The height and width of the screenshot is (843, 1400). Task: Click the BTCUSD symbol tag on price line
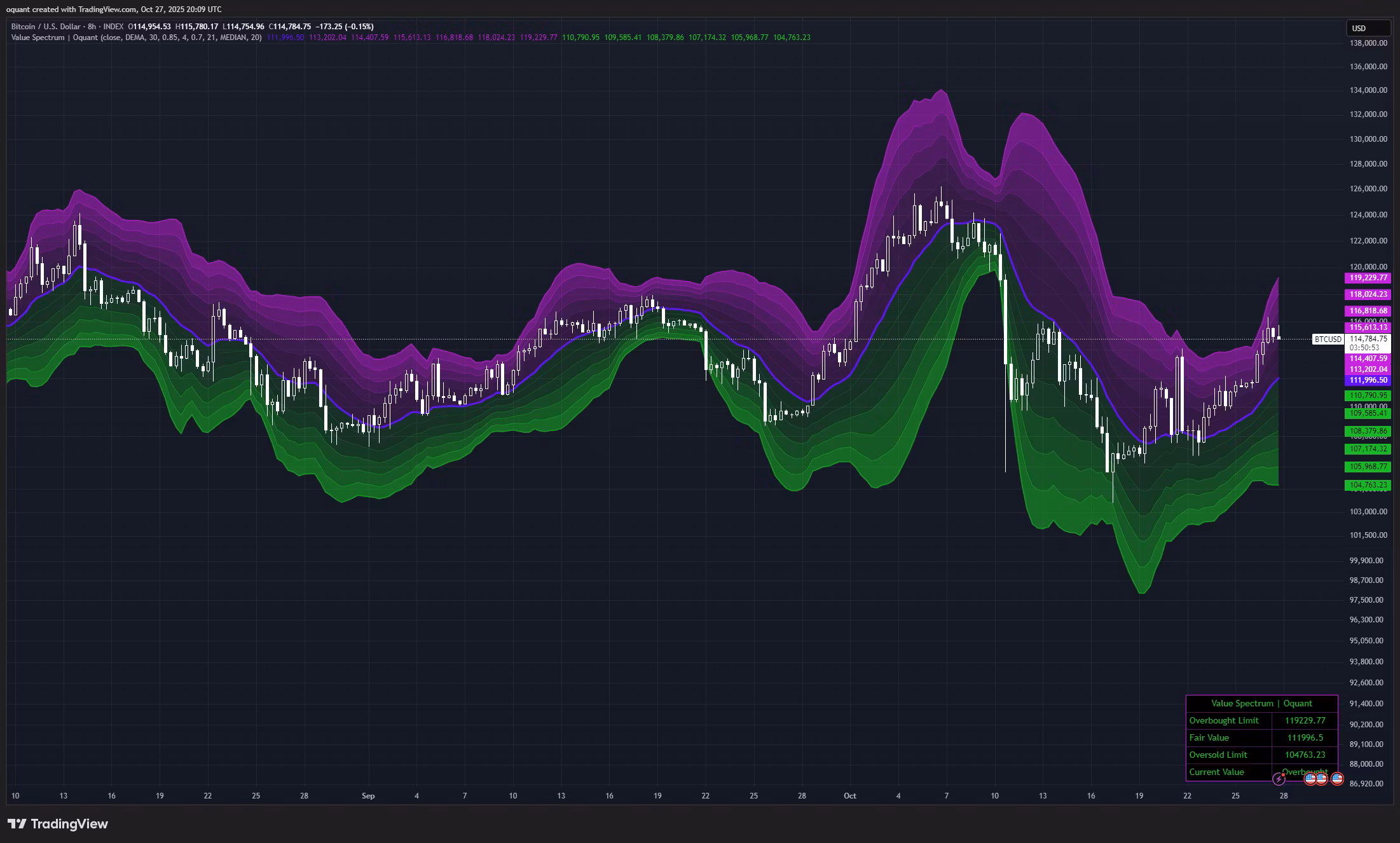(x=1328, y=339)
